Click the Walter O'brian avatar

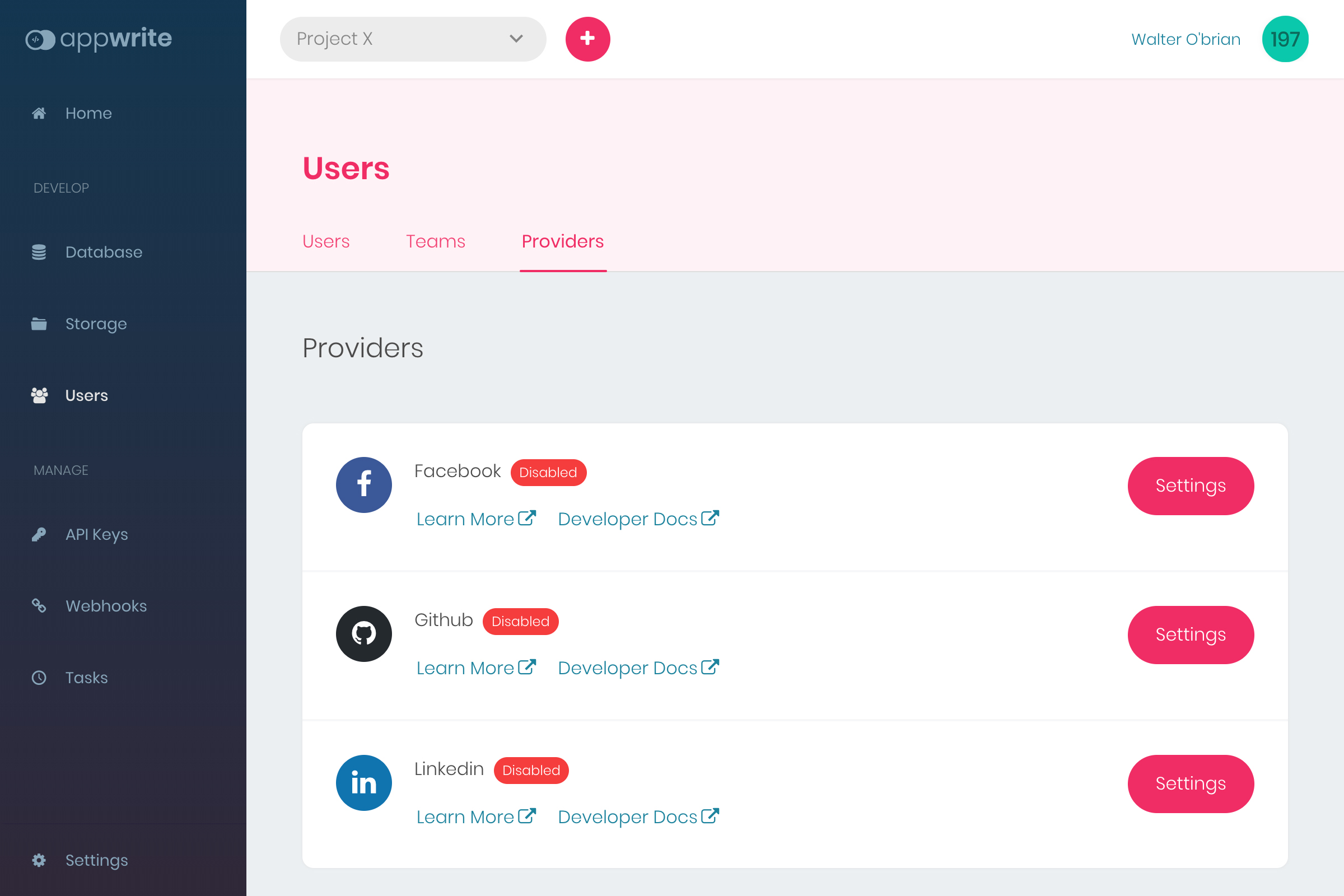tap(1285, 39)
